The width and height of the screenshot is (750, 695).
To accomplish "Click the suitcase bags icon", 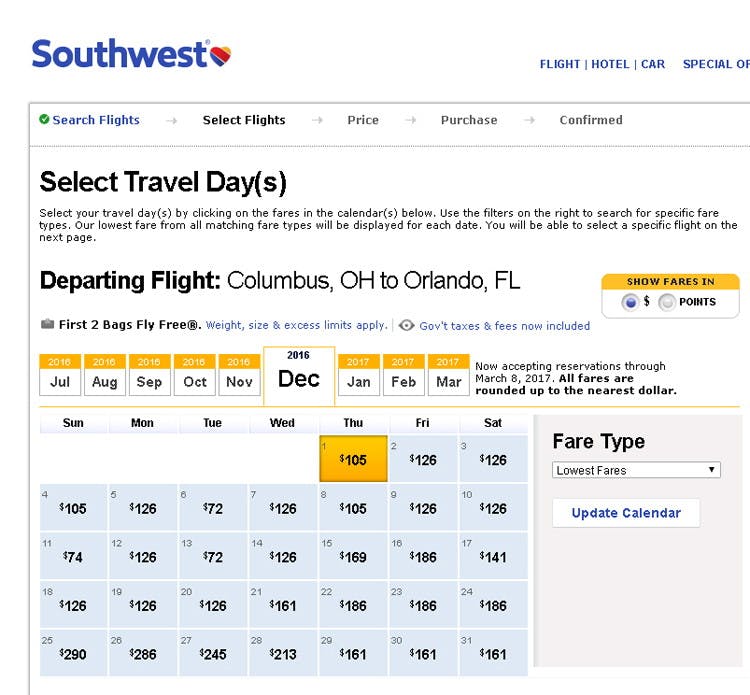I will (x=47, y=324).
